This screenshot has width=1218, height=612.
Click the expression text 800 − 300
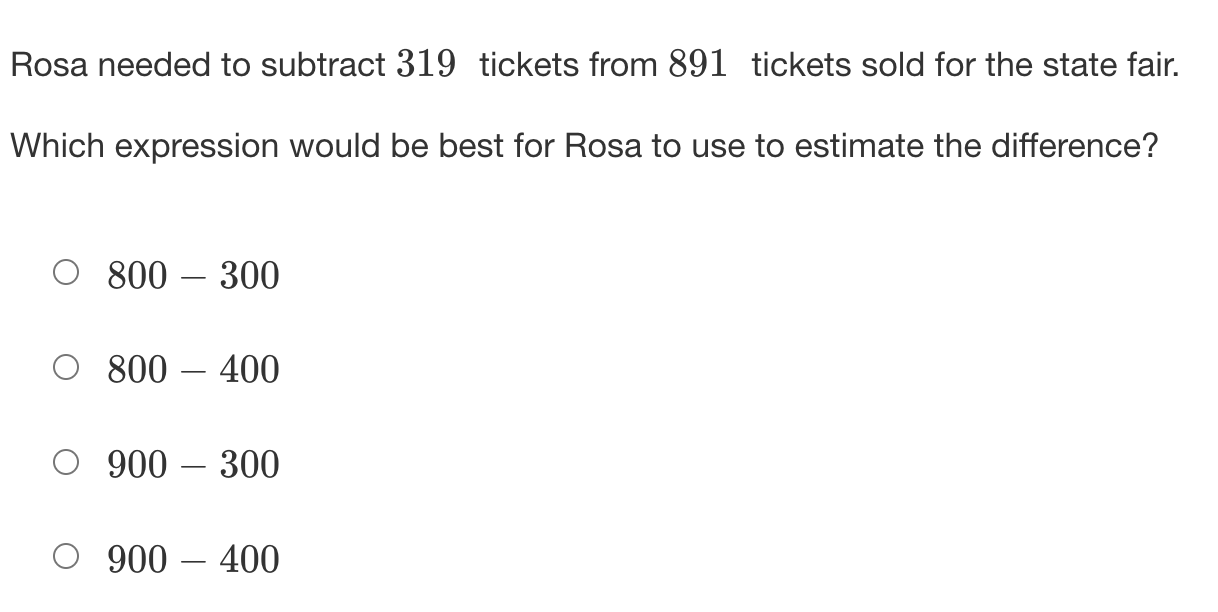coord(193,276)
